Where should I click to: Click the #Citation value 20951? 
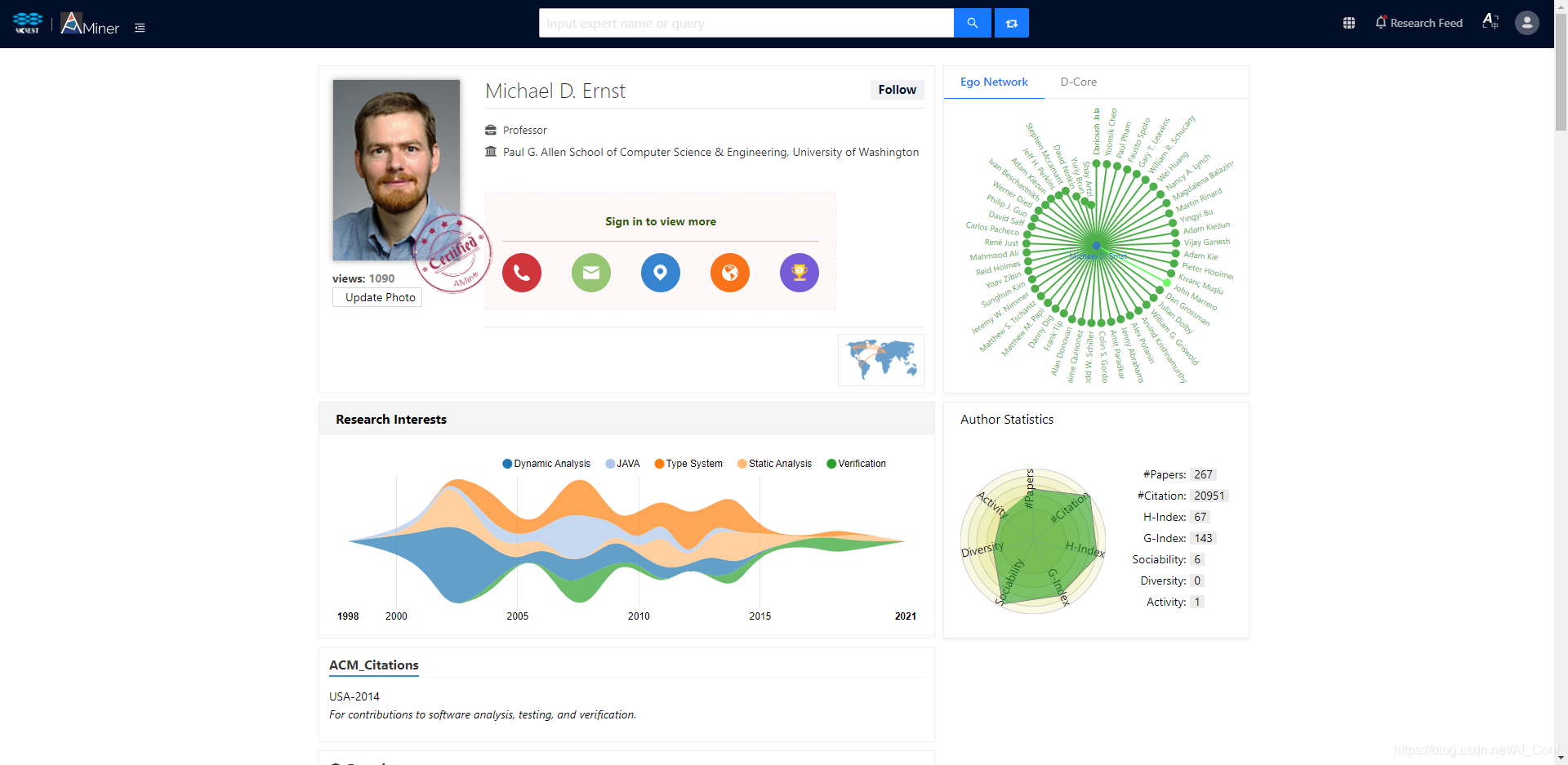pyautogui.click(x=1209, y=496)
